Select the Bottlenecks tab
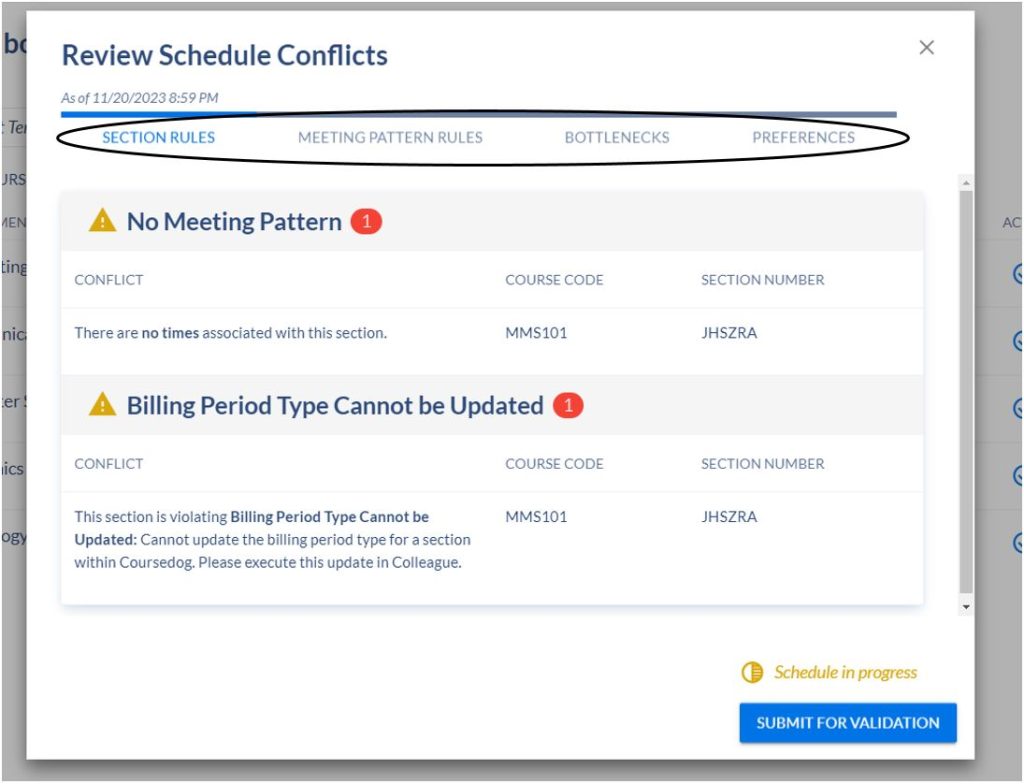The image size is (1024, 784). pos(617,138)
